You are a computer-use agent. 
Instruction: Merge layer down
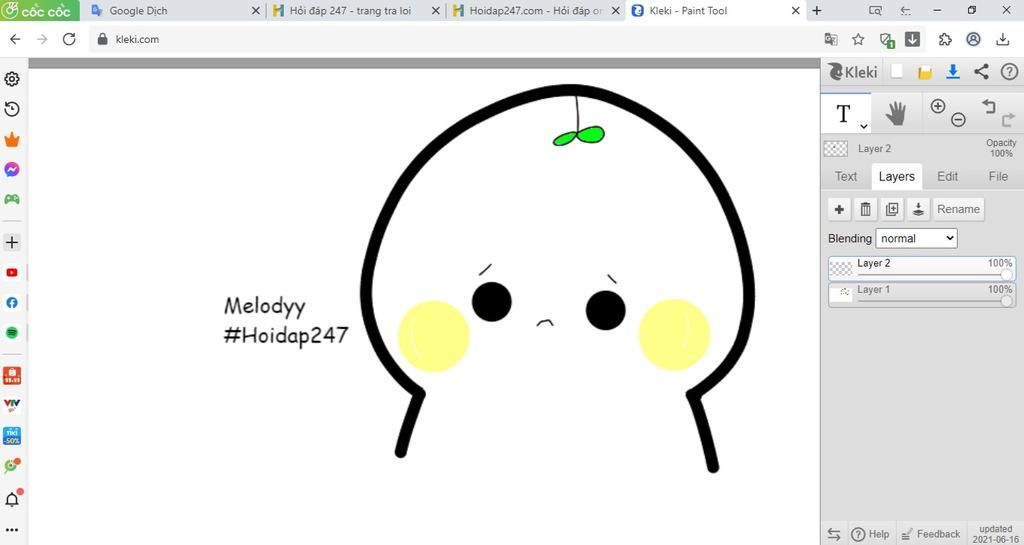pyautogui.click(x=918, y=210)
